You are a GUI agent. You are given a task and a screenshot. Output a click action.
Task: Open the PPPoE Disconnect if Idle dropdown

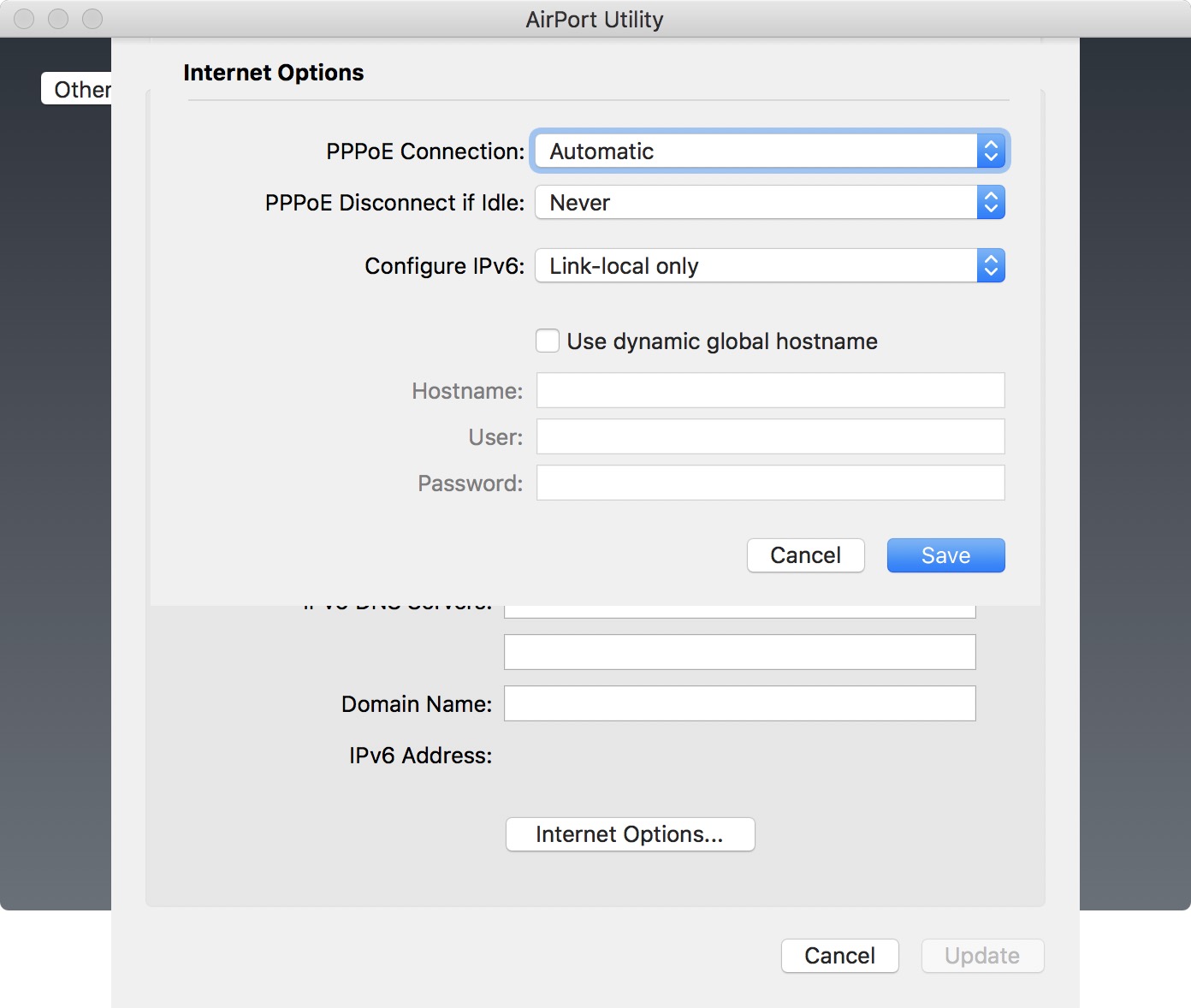(770, 203)
